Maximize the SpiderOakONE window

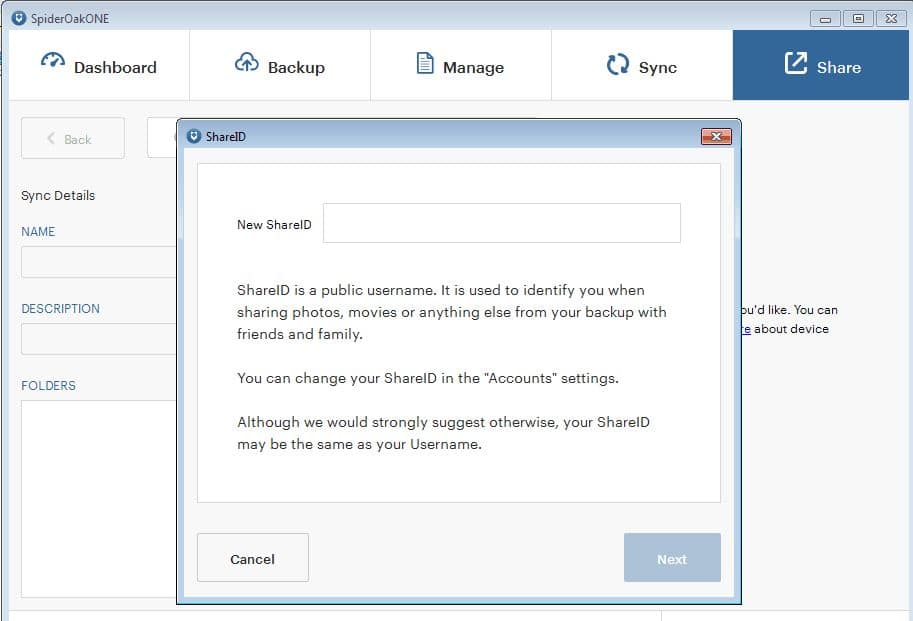pos(858,19)
